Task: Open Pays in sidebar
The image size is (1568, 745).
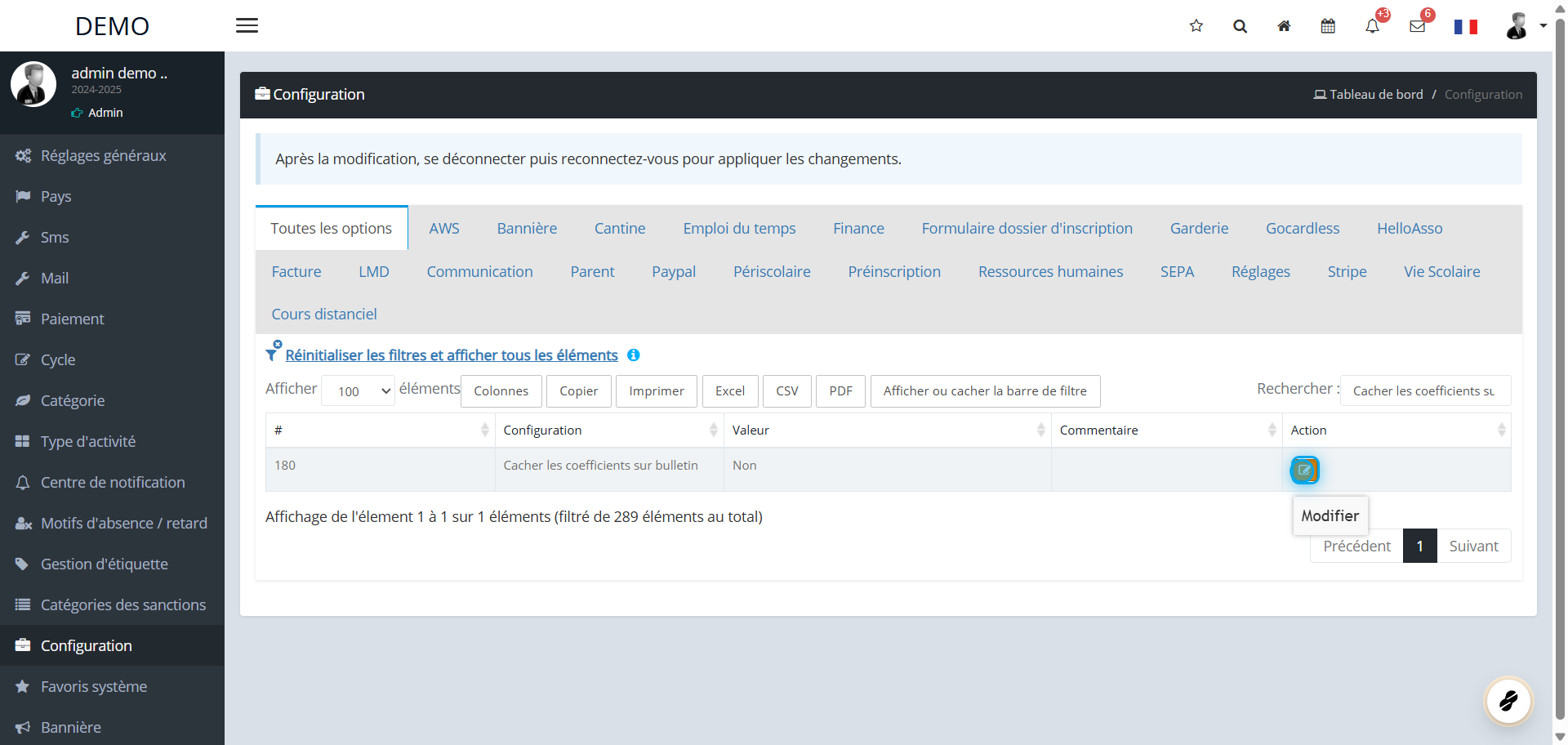Action: pos(112,196)
